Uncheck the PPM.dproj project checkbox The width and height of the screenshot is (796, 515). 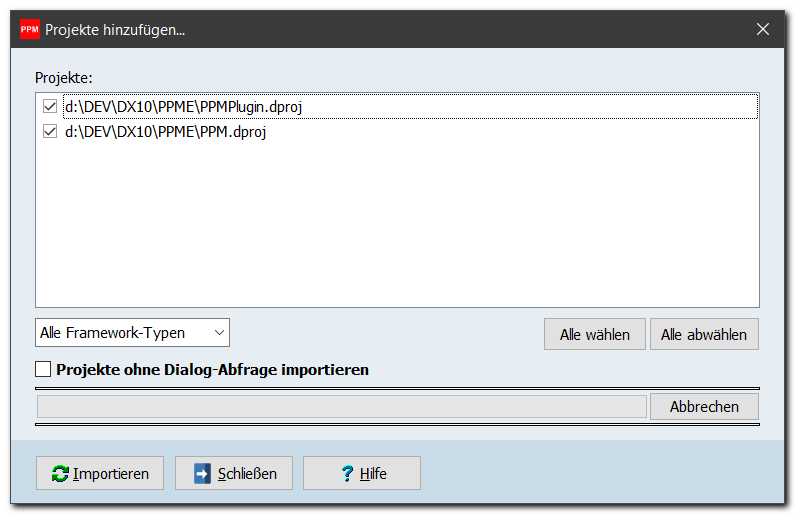point(50,131)
